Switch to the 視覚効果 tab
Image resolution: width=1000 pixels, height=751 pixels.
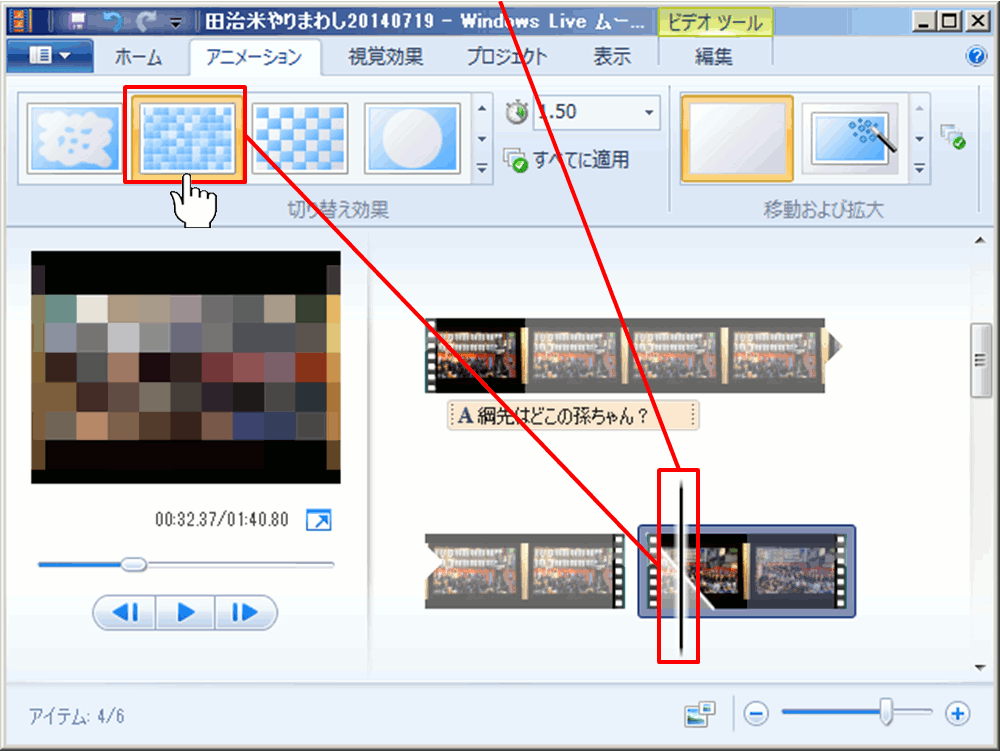click(x=385, y=57)
